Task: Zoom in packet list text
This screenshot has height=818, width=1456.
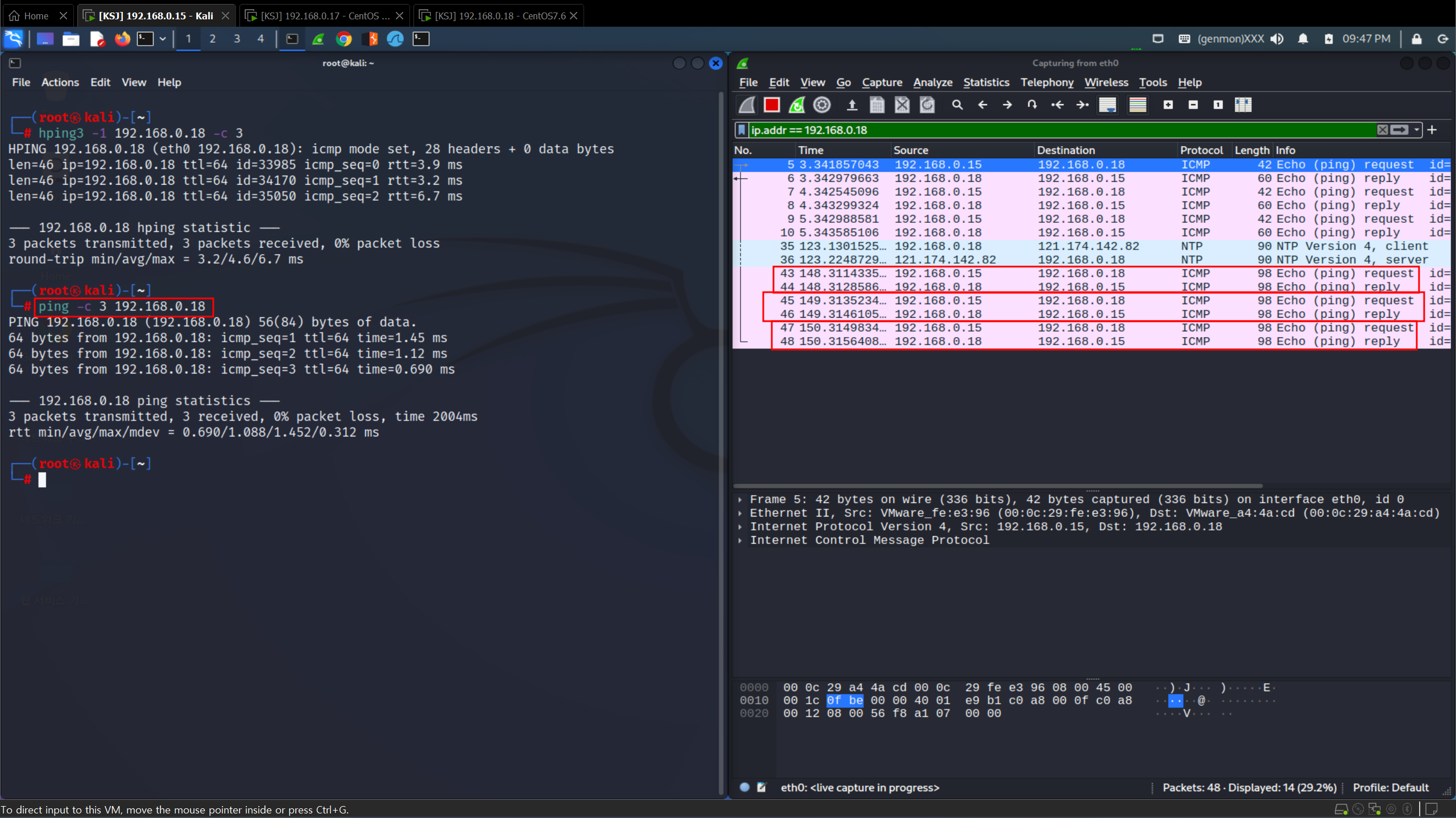Action: tap(1168, 105)
